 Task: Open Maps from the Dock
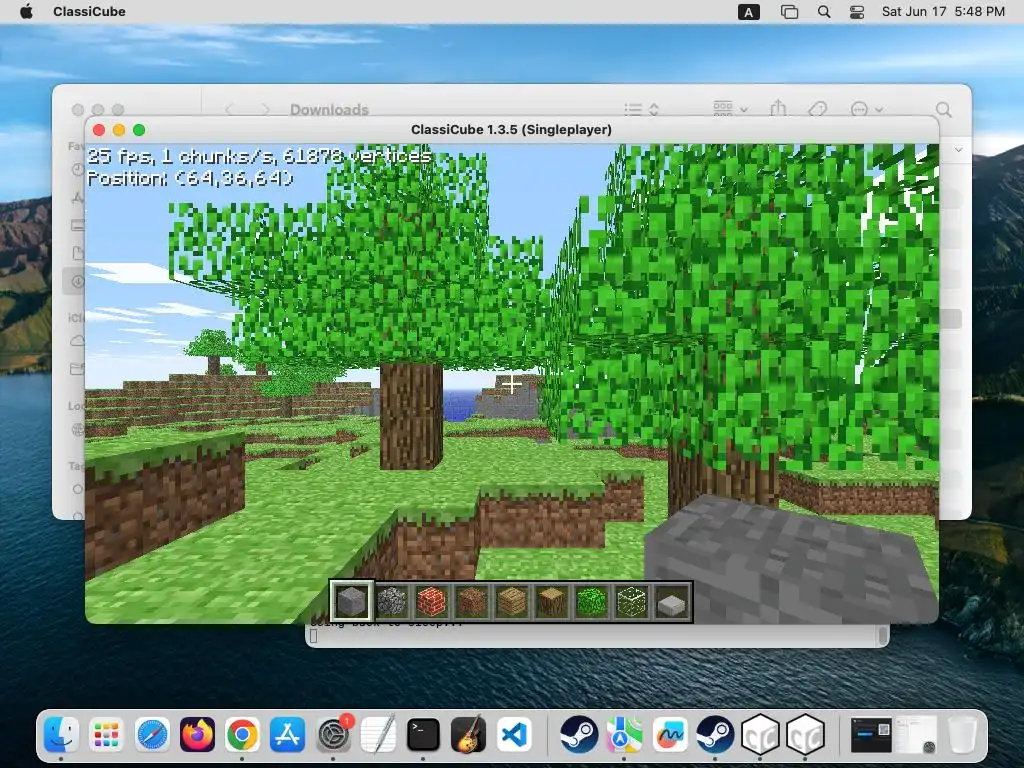(x=624, y=734)
